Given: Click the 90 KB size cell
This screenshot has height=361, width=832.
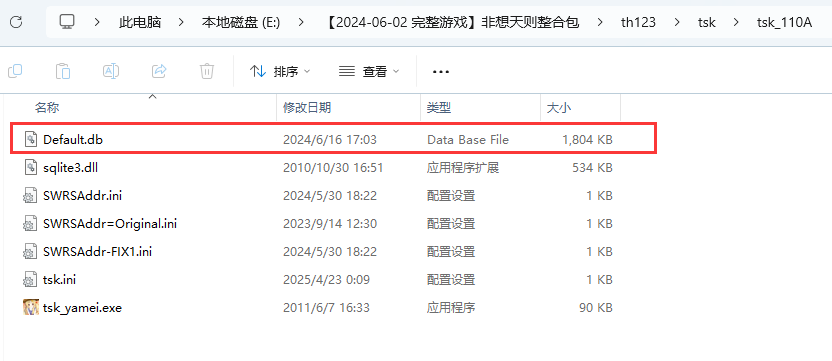Looking at the screenshot, I should (596, 307).
